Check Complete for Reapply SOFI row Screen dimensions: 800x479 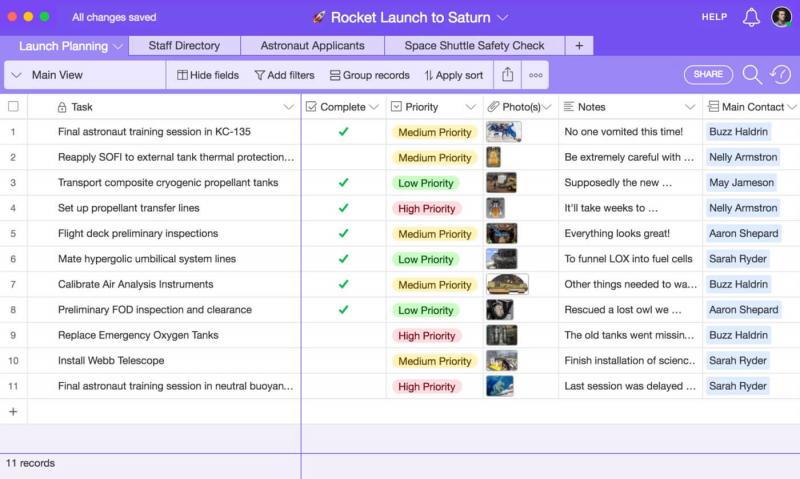[343, 157]
